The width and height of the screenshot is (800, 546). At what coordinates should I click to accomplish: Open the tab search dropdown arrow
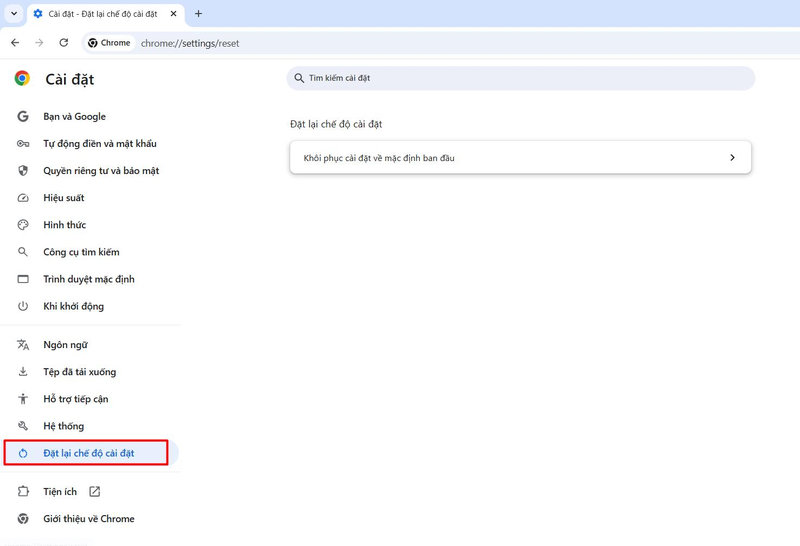pos(14,14)
